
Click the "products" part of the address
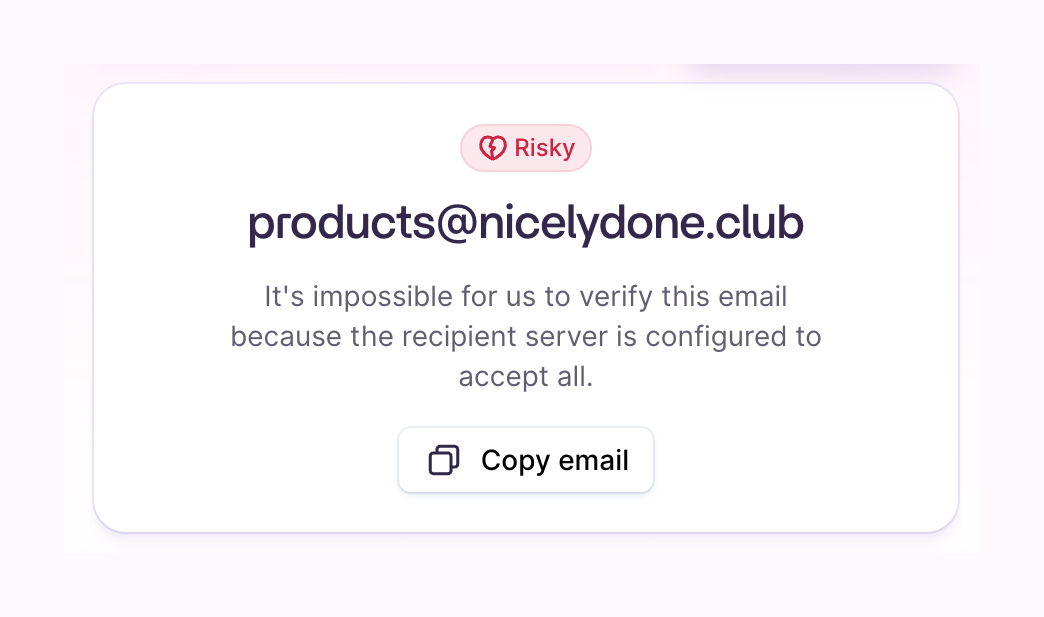(x=341, y=224)
